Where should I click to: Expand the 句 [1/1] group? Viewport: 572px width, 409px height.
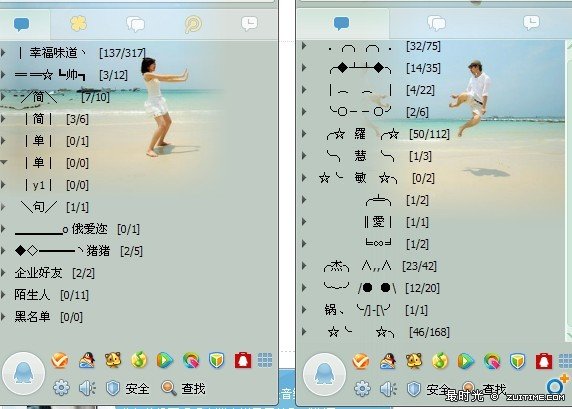[3, 207]
